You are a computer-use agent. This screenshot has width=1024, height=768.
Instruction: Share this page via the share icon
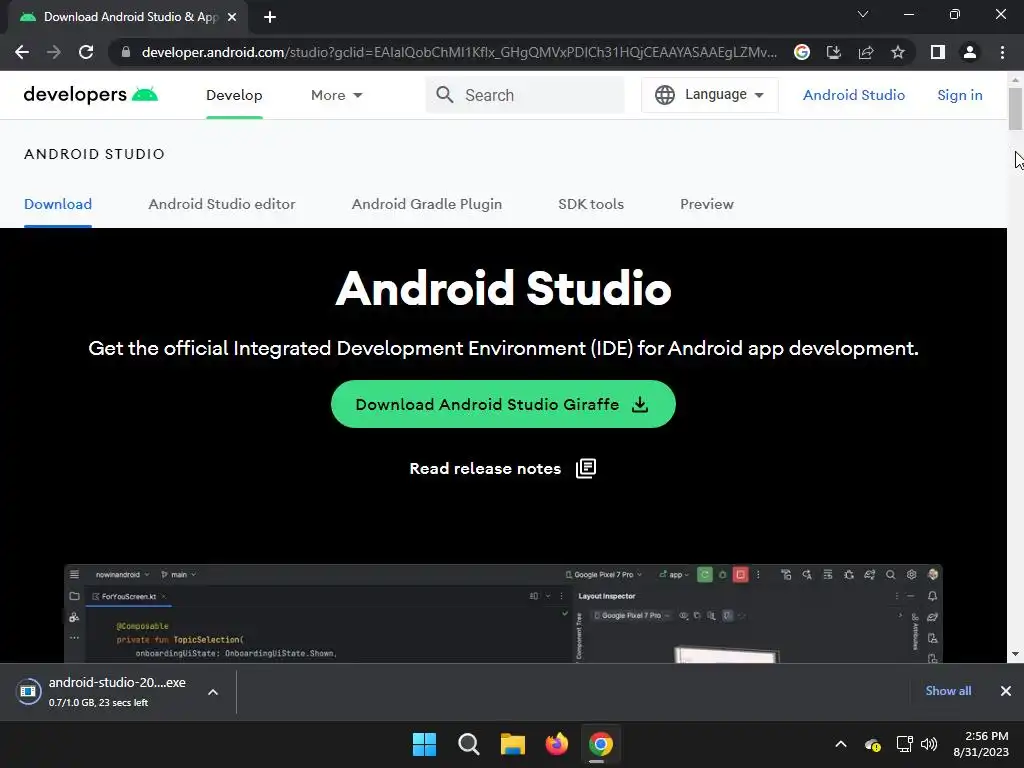tap(866, 52)
